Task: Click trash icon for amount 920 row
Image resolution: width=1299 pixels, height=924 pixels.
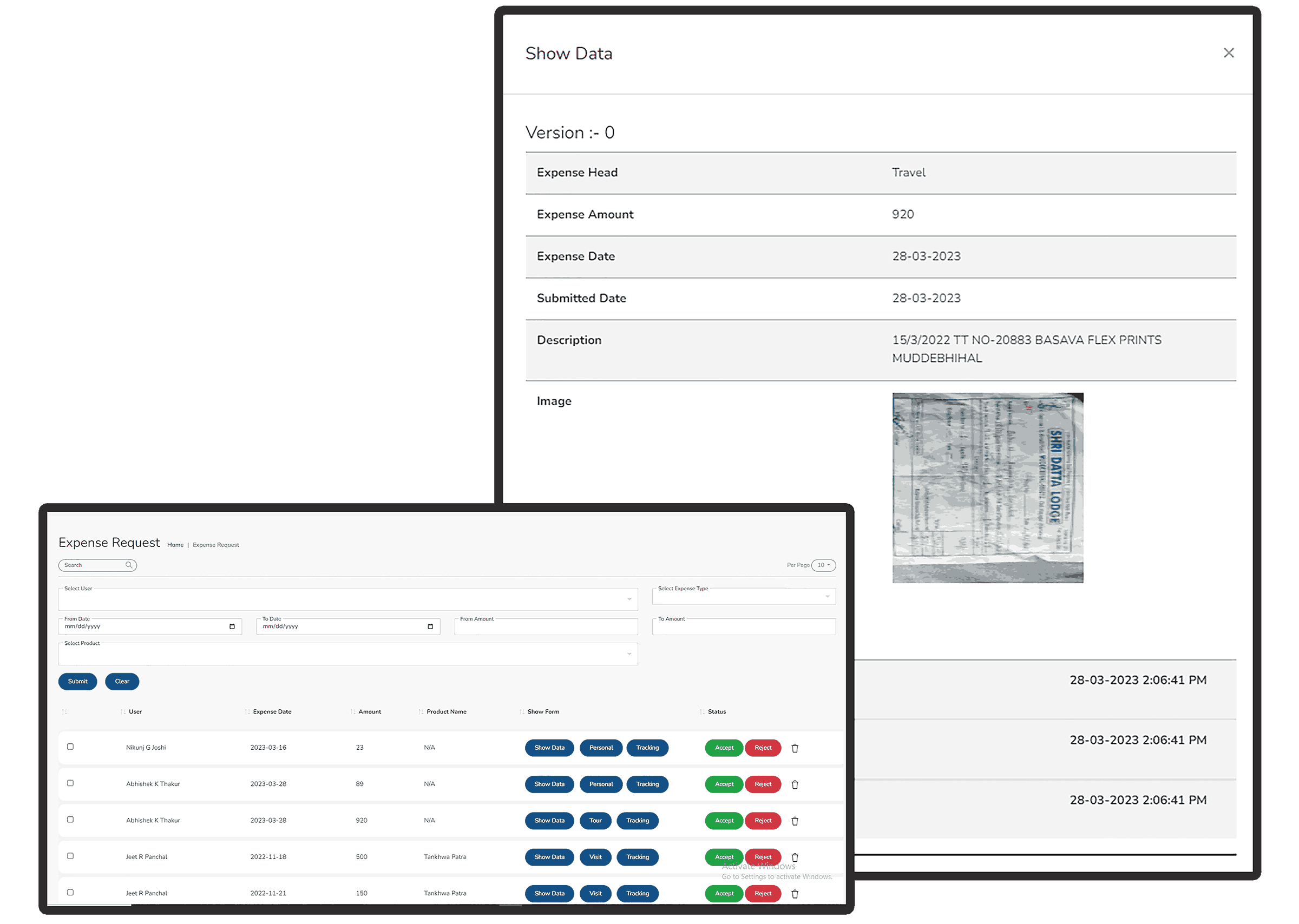Action: [x=795, y=821]
